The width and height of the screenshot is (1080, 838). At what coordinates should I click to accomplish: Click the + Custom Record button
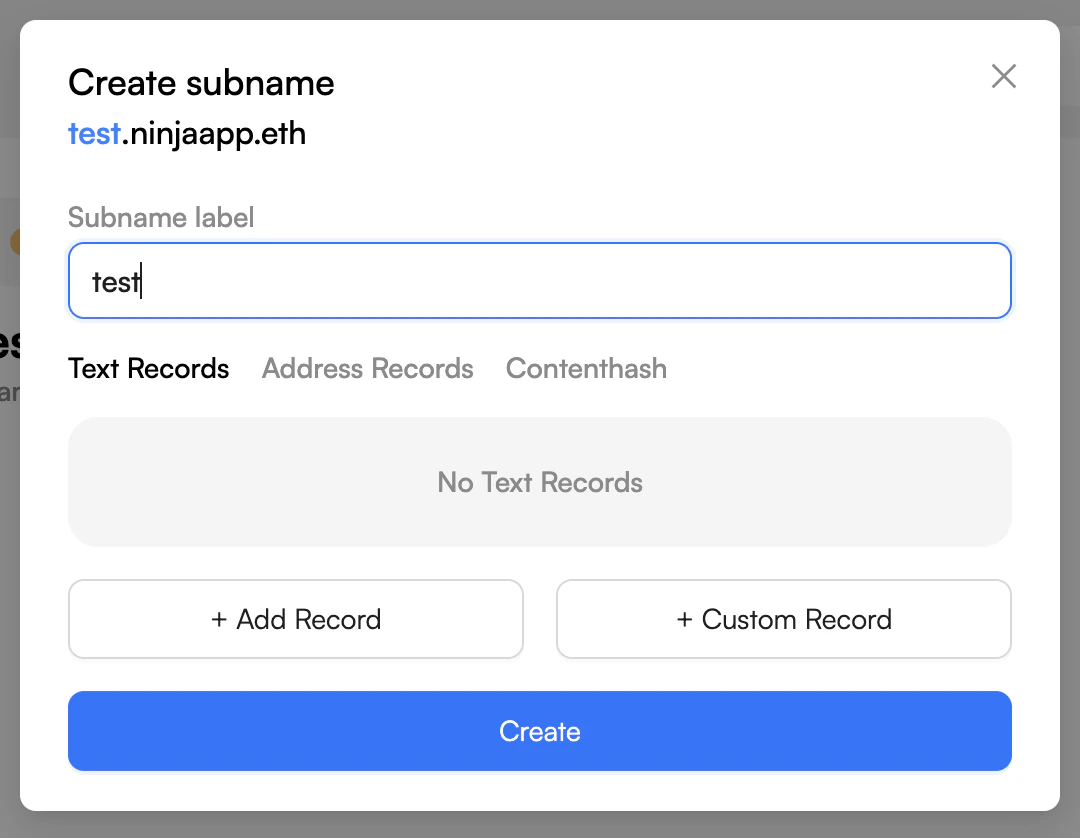tap(784, 619)
